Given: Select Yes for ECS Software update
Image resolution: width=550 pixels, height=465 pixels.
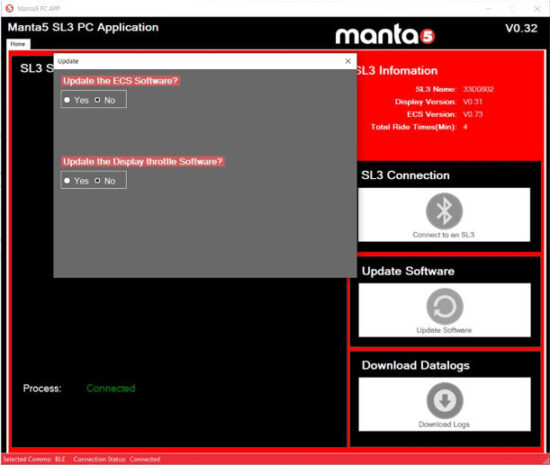Looking at the screenshot, I should (x=67, y=100).
